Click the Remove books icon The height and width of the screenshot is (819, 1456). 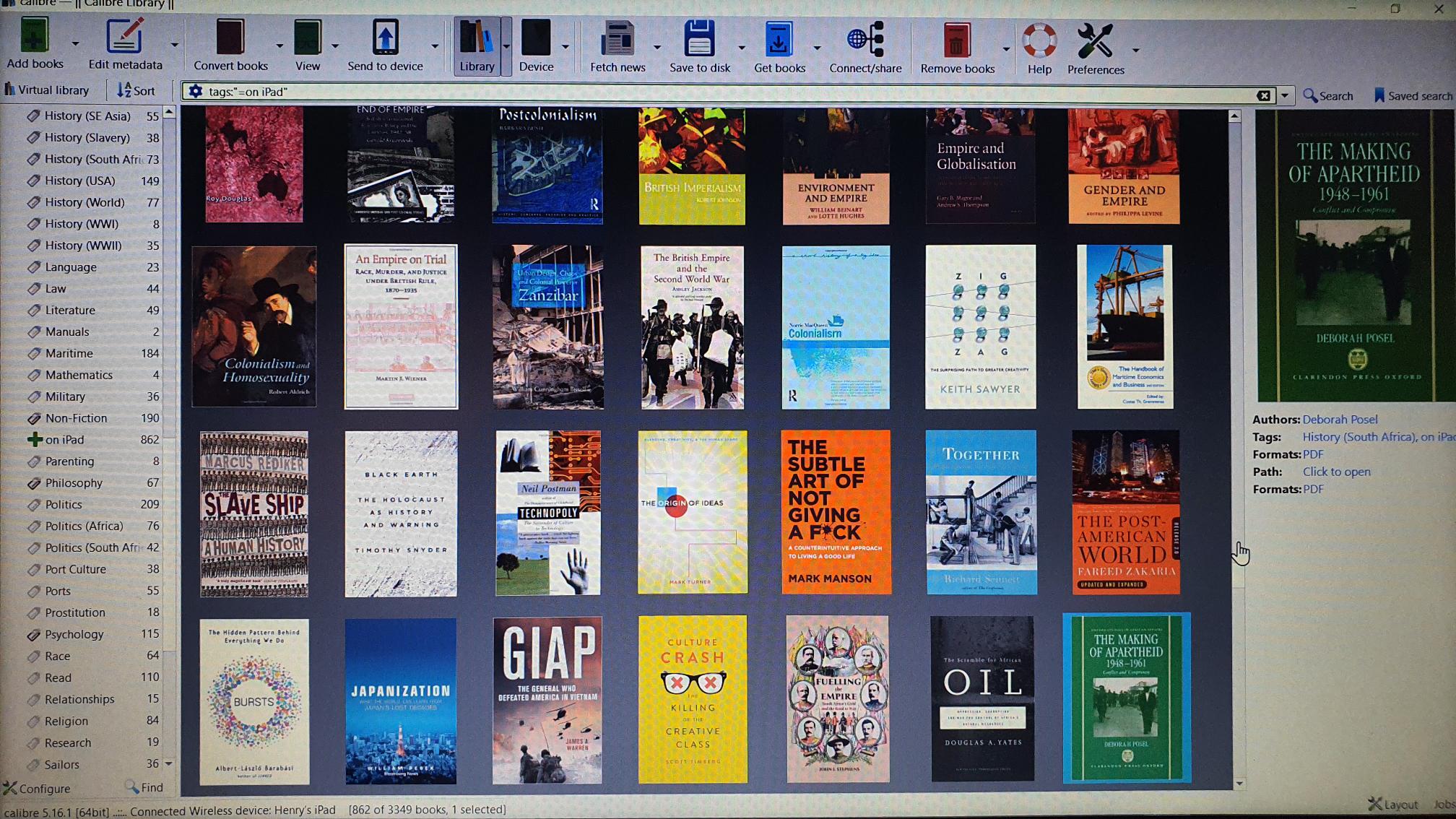[x=957, y=41]
